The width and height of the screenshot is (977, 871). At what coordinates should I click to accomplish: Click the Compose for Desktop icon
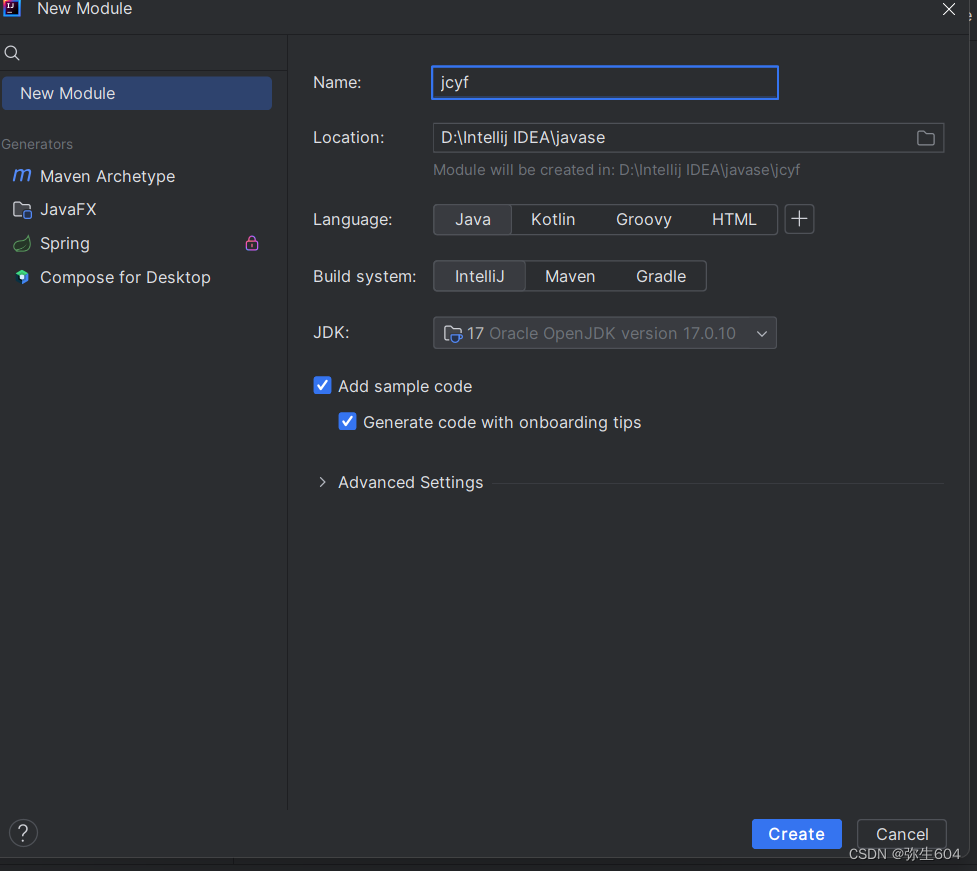tap(22, 277)
